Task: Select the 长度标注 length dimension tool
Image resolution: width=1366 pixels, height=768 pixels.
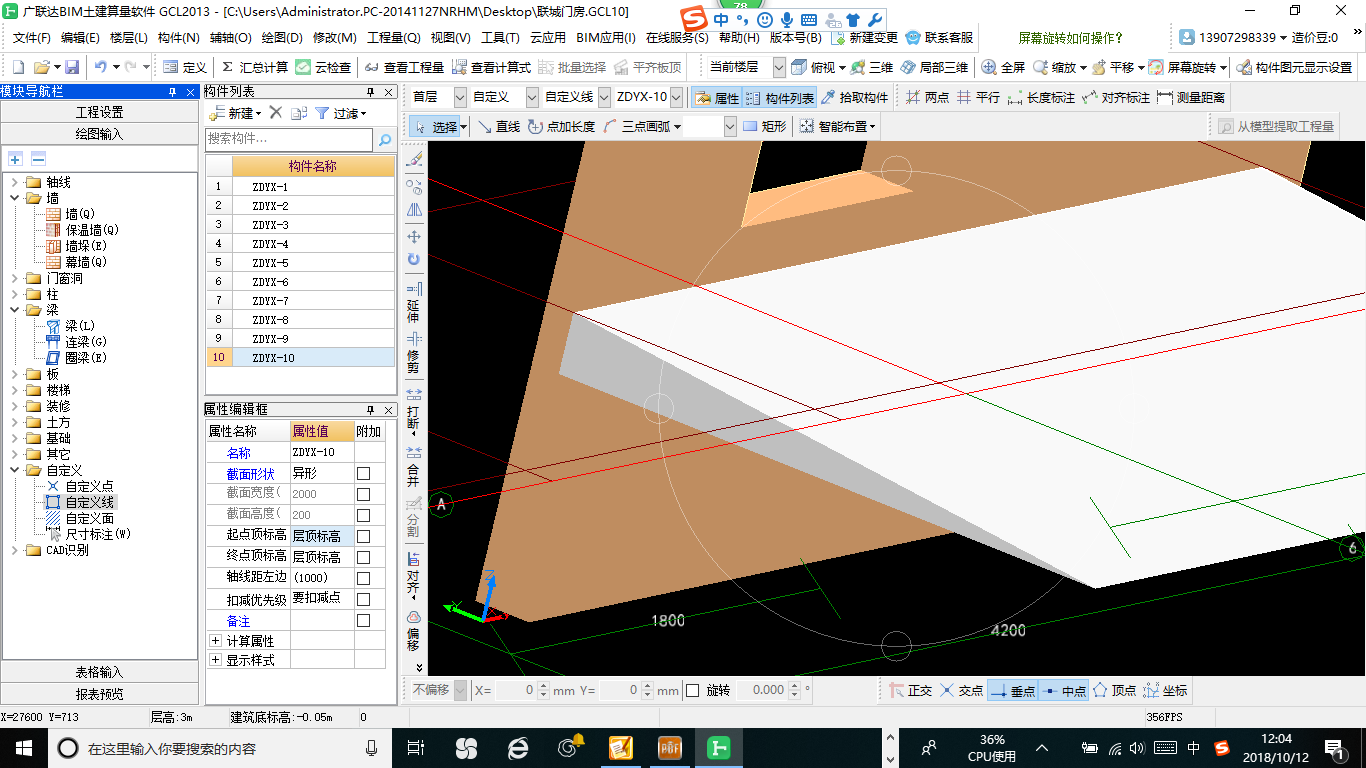Action: click(x=1041, y=98)
